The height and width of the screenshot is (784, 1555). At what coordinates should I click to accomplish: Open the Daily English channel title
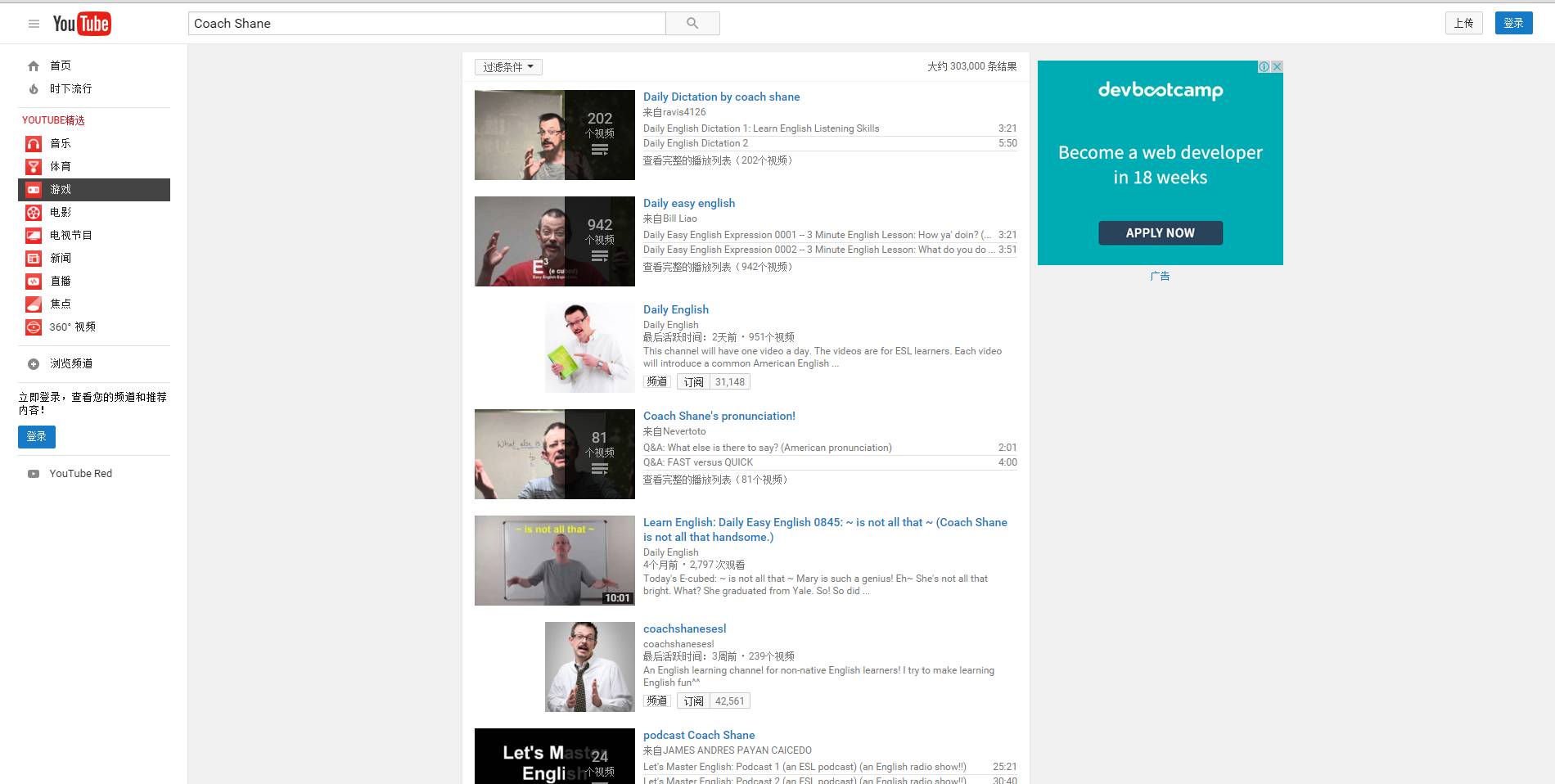coord(676,309)
